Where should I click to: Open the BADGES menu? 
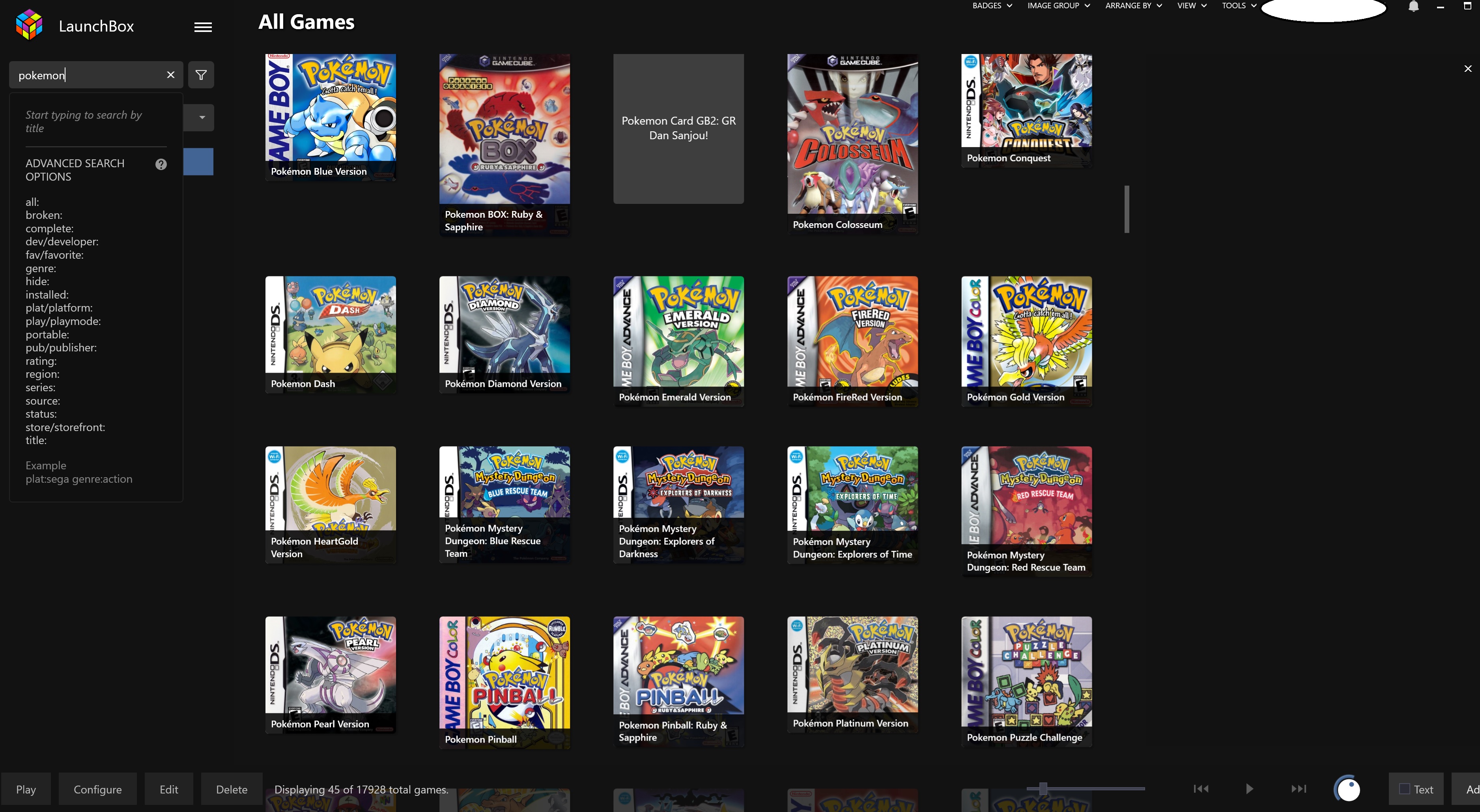992,6
